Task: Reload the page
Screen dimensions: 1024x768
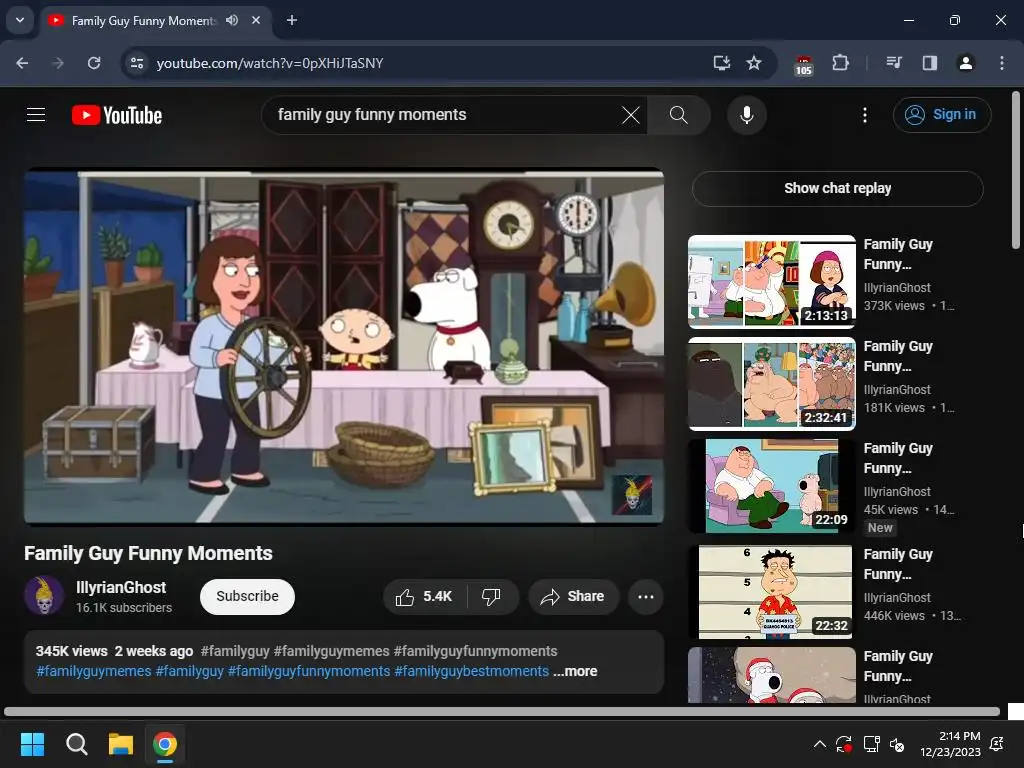Action: tap(94, 63)
